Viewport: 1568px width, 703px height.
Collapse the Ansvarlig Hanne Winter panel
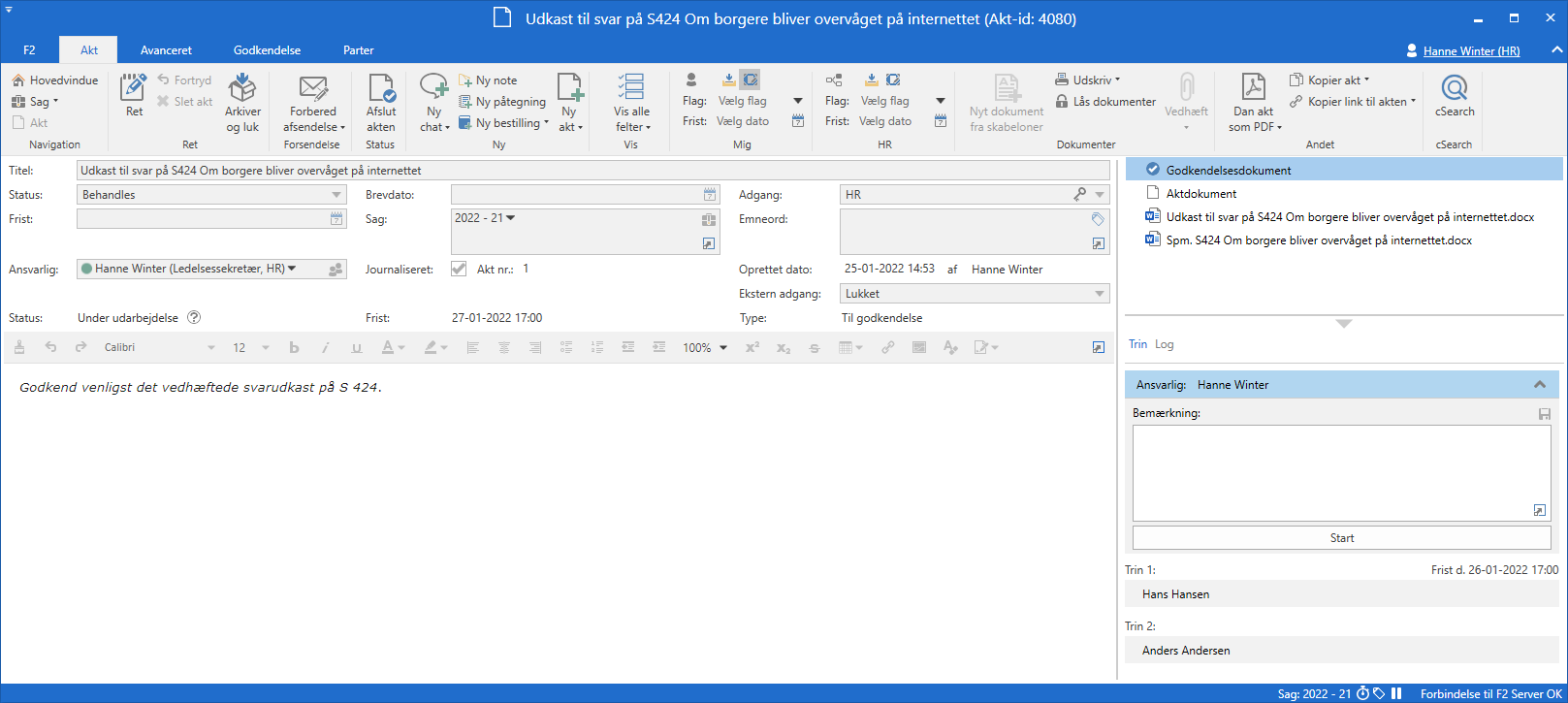pos(1540,385)
